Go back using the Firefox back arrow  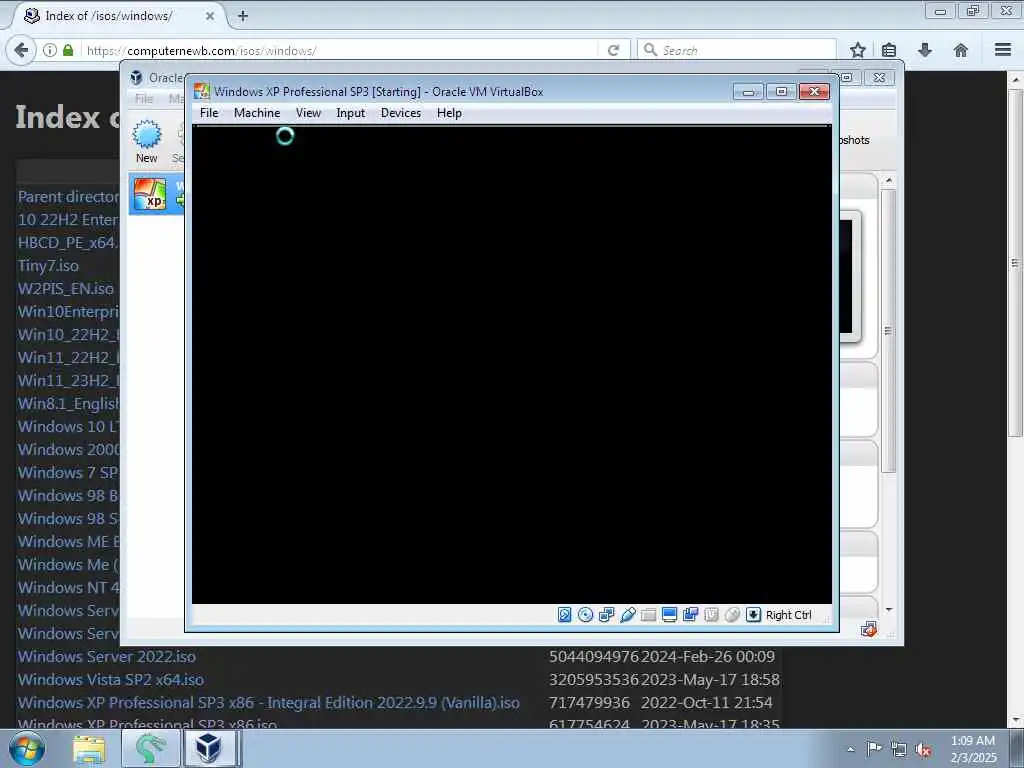[22, 50]
